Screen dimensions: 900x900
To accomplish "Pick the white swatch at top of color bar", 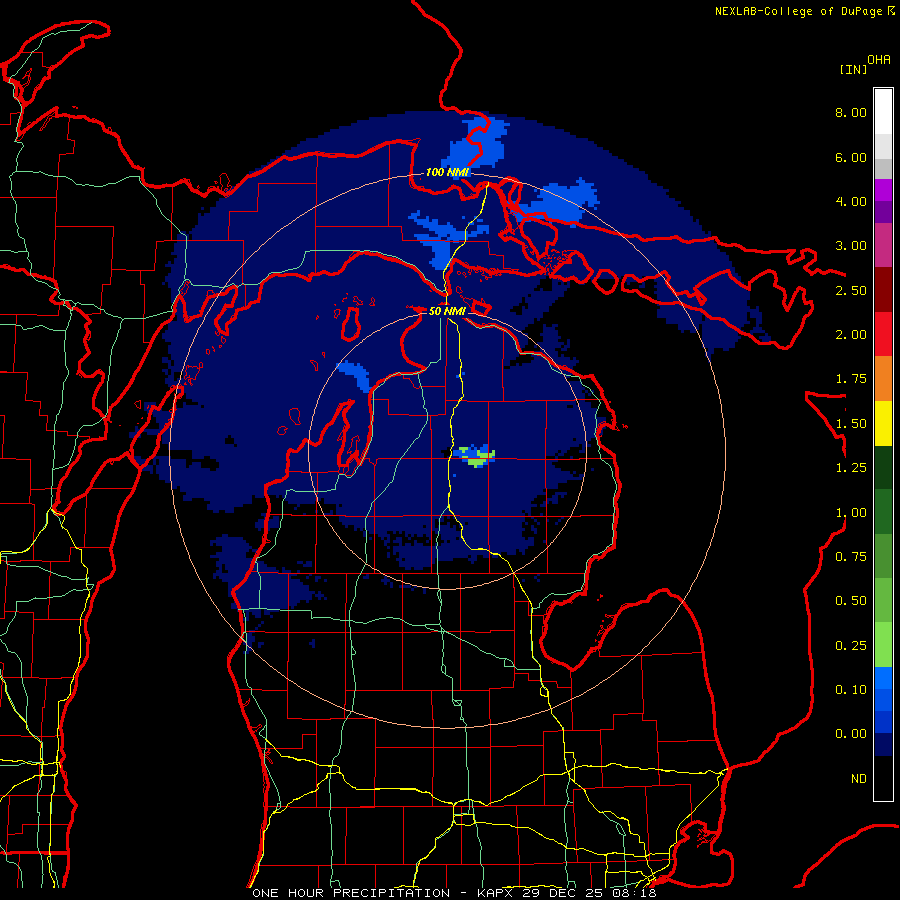I will pos(883,112).
